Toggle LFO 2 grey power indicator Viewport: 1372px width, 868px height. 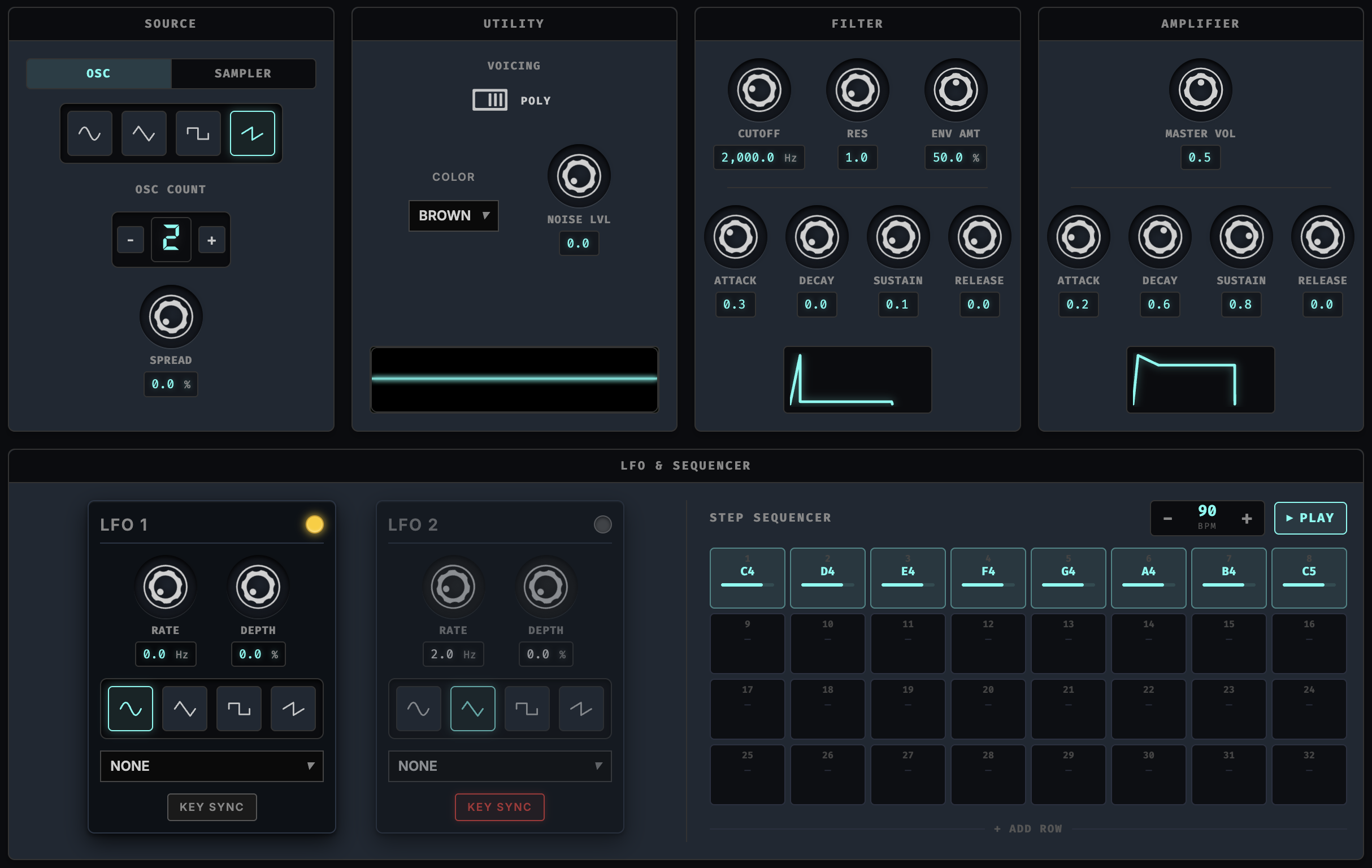tap(602, 524)
